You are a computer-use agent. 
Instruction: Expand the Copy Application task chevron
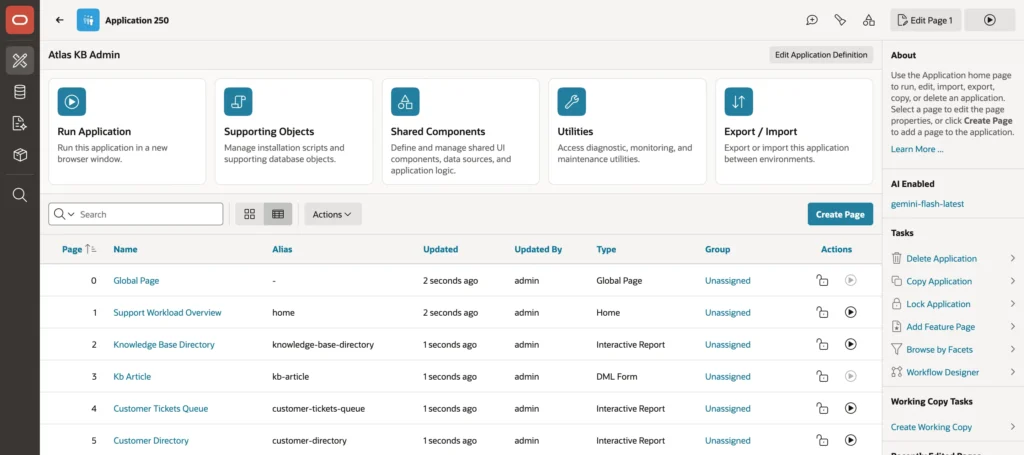1013,281
